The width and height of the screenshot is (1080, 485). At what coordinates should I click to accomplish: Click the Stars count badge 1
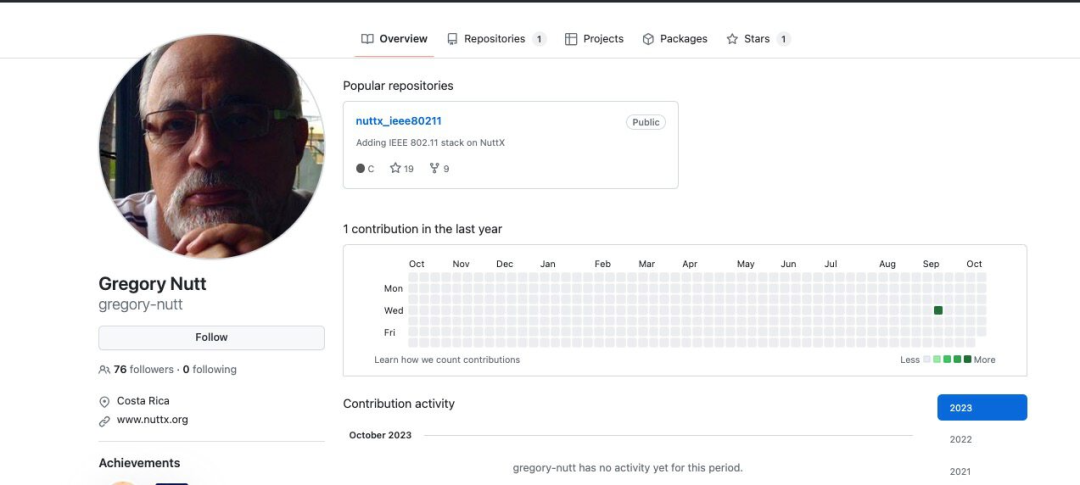pos(783,39)
